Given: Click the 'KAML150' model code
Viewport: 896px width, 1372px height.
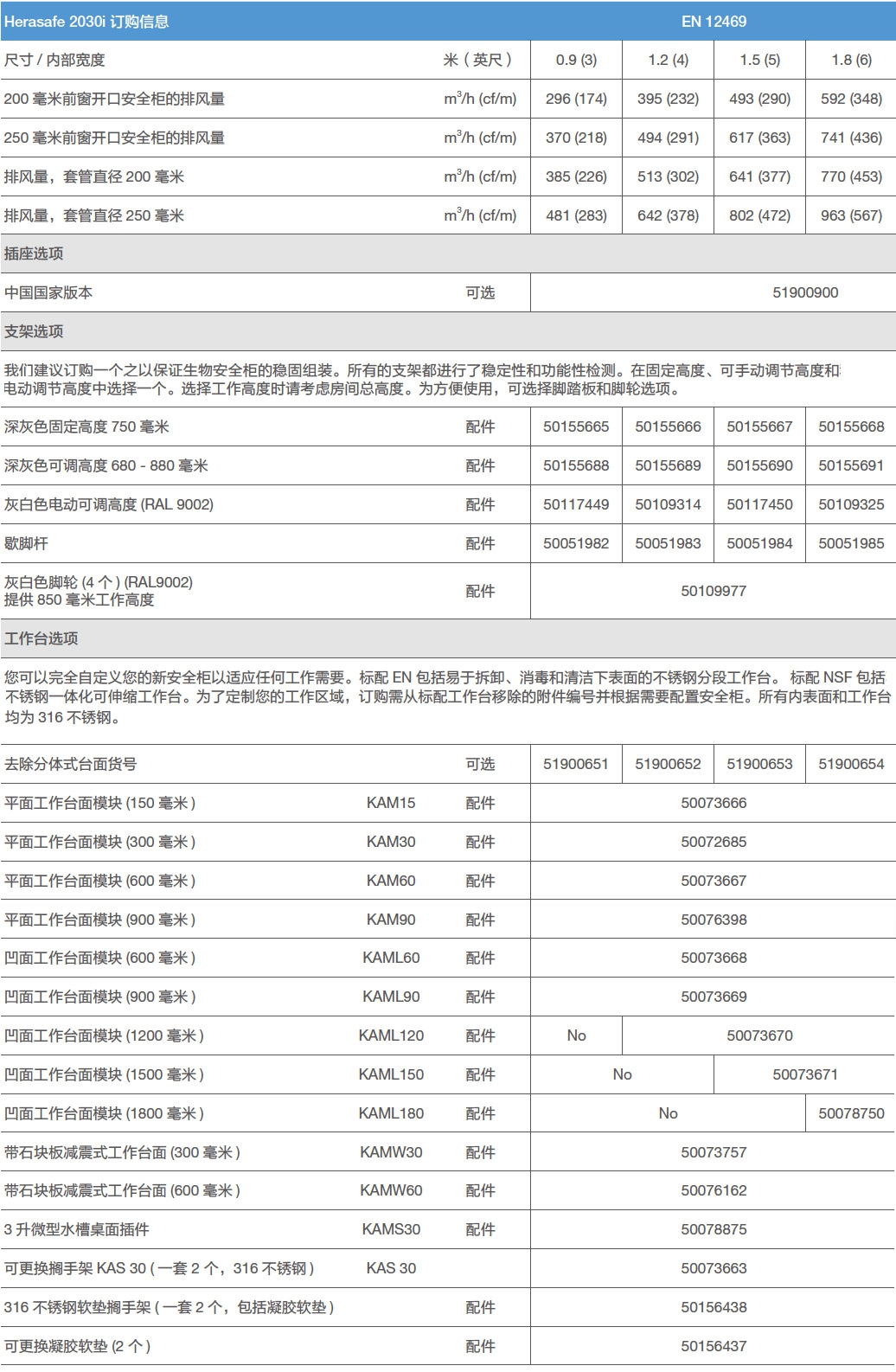Looking at the screenshot, I should pyautogui.click(x=391, y=1074).
